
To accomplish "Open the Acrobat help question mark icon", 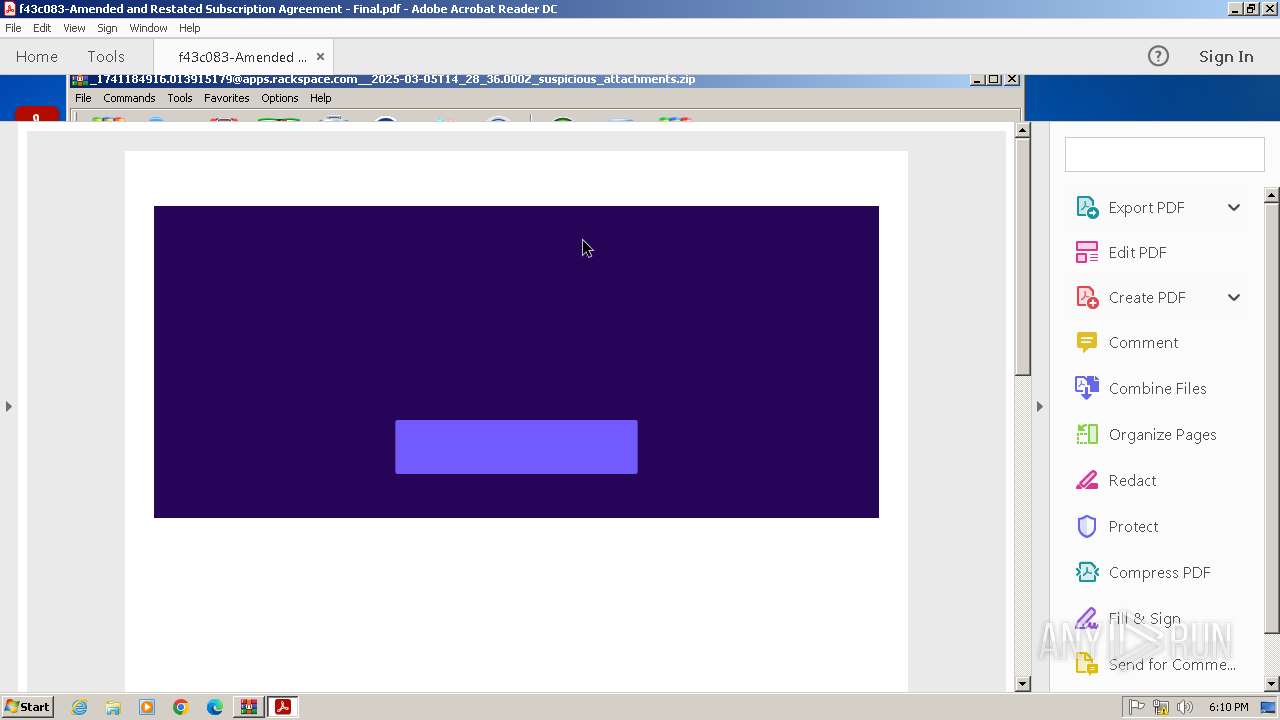I will (1158, 56).
